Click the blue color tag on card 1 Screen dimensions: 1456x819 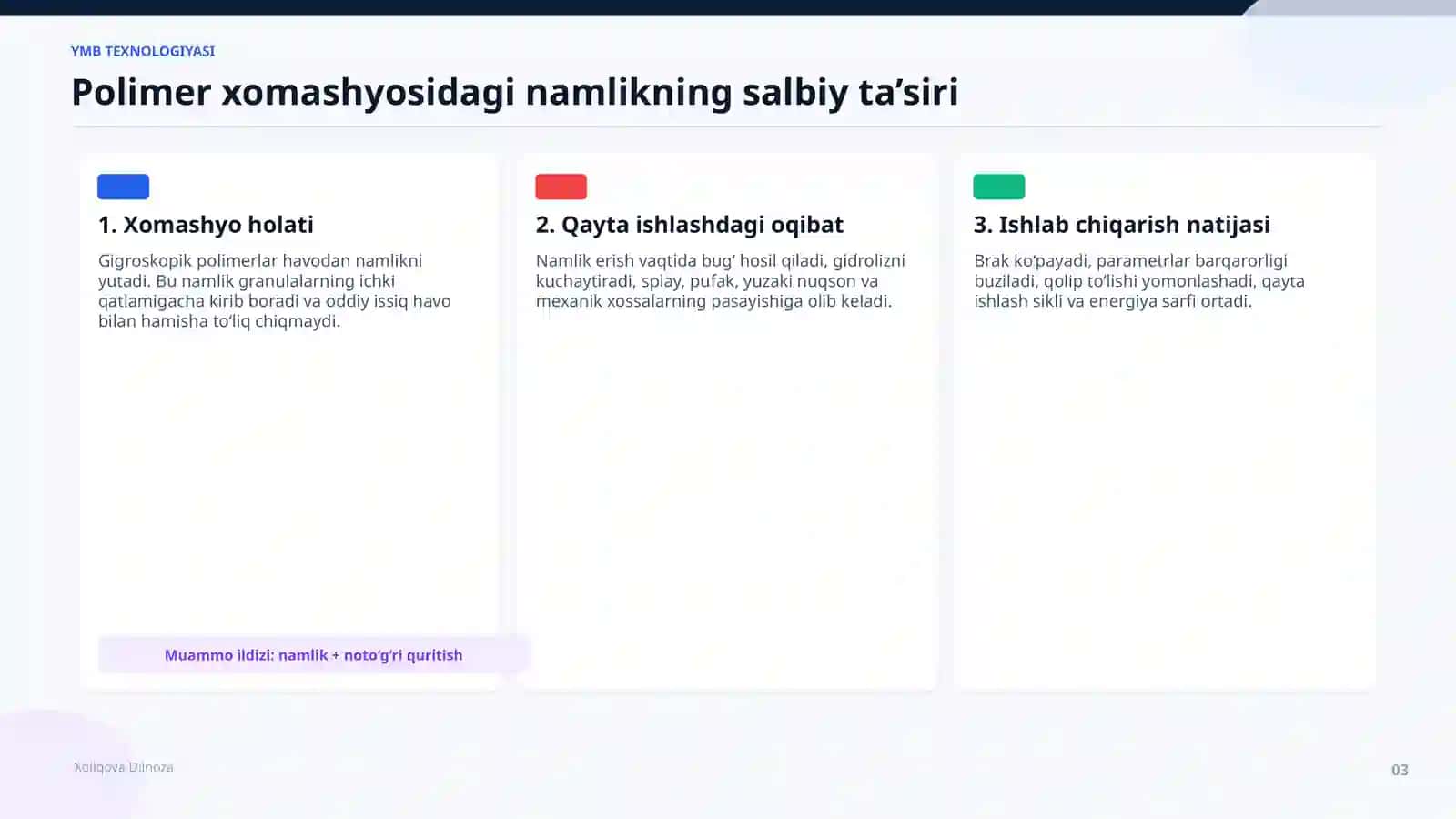point(123,187)
